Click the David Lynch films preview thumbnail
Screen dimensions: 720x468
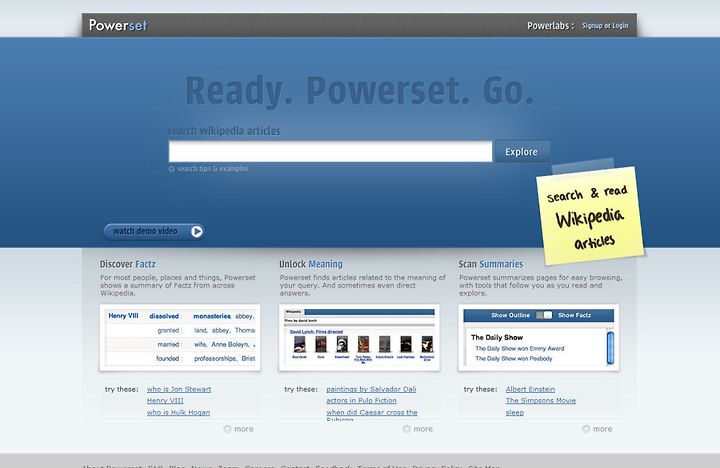point(359,338)
